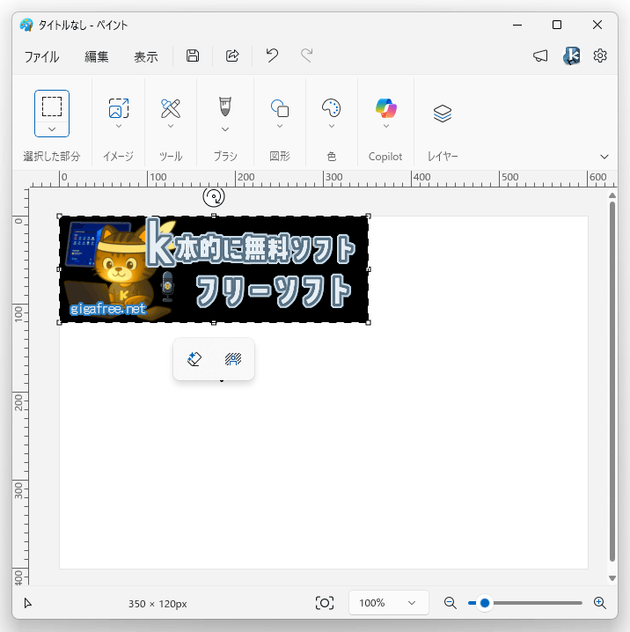The image size is (630, 632).
Task: Open the 100% zoom level dropdown
Action: pyautogui.click(x=388, y=603)
